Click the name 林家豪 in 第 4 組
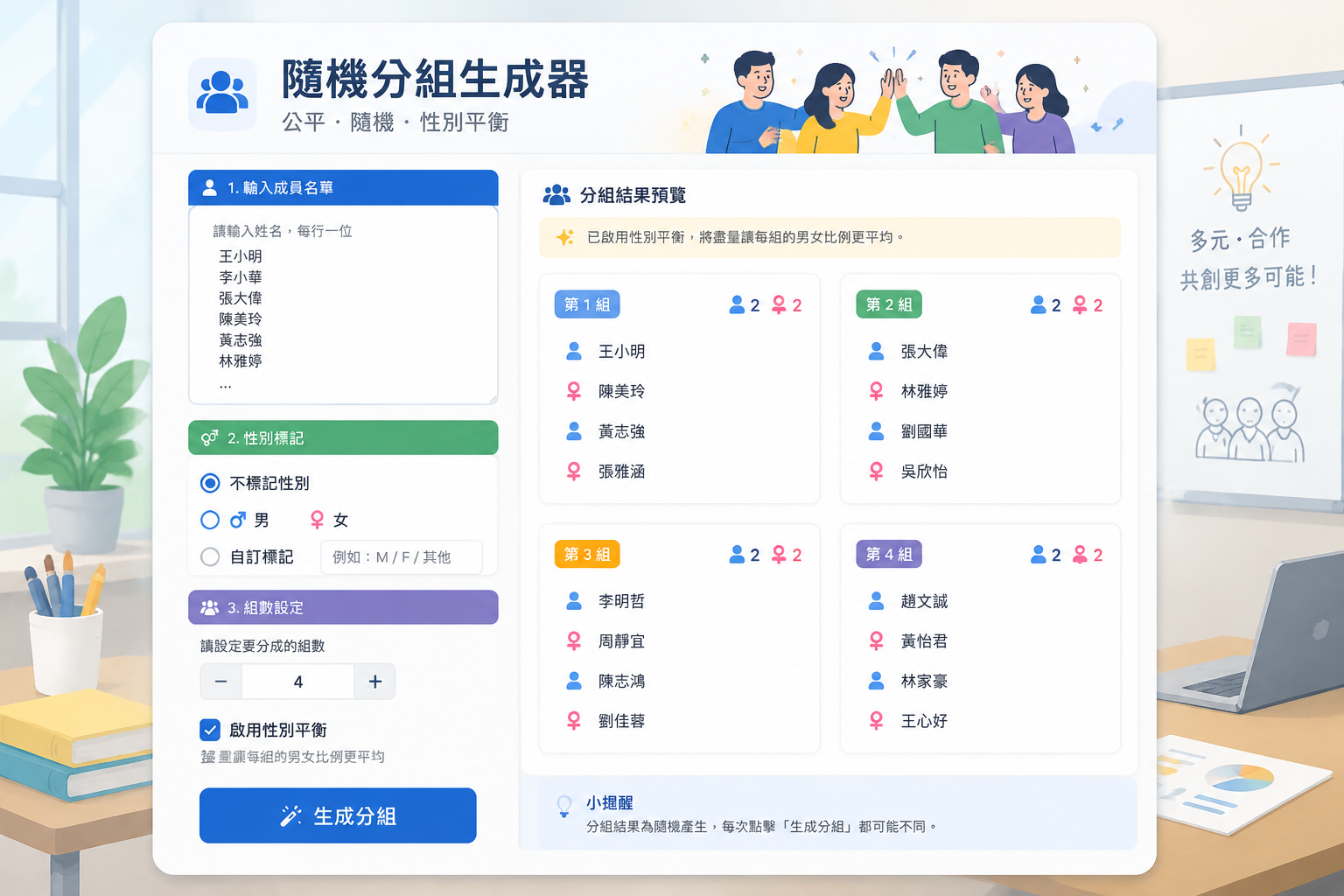 (924, 682)
